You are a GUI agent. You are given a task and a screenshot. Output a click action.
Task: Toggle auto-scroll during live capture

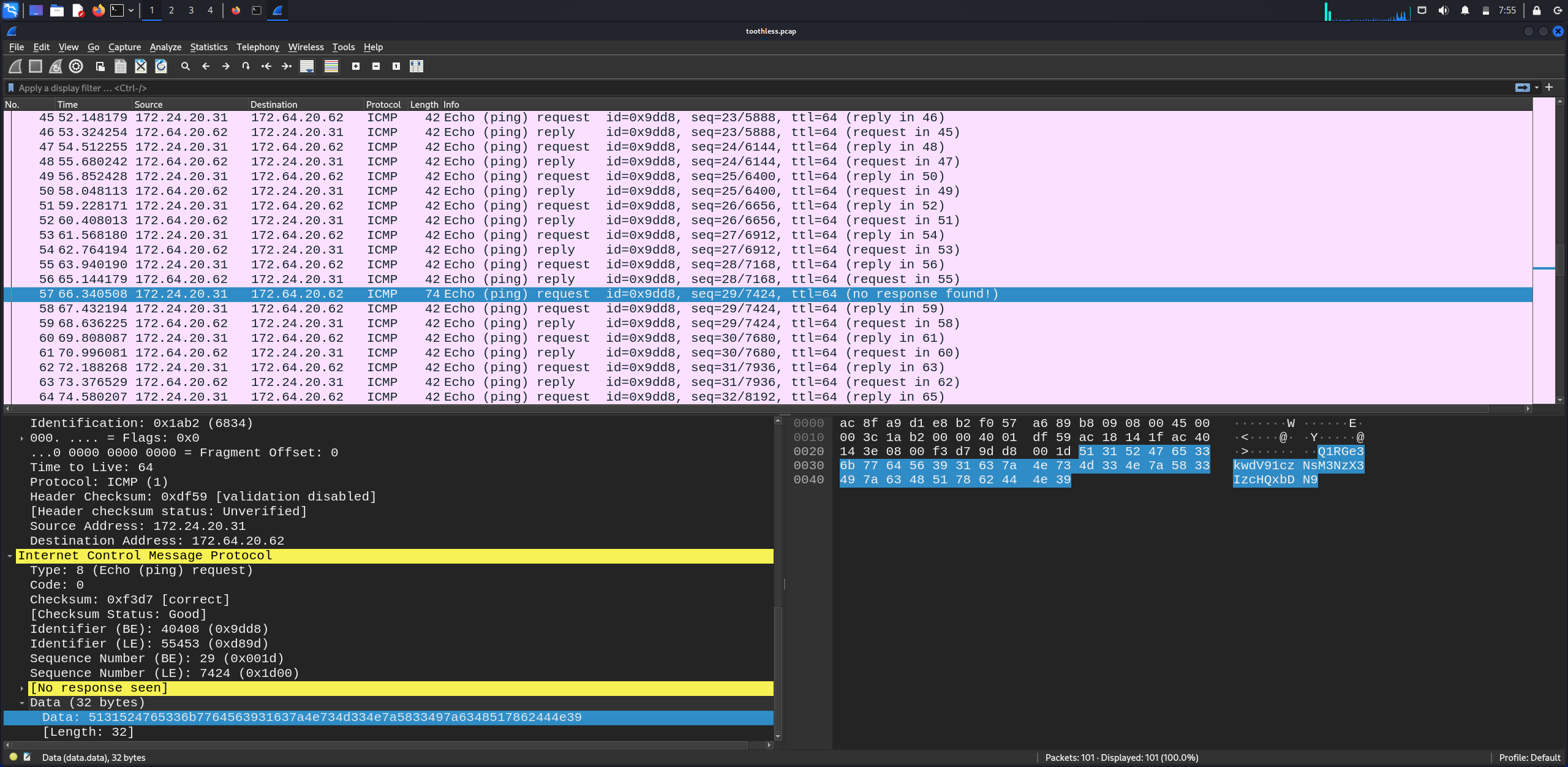coord(307,66)
